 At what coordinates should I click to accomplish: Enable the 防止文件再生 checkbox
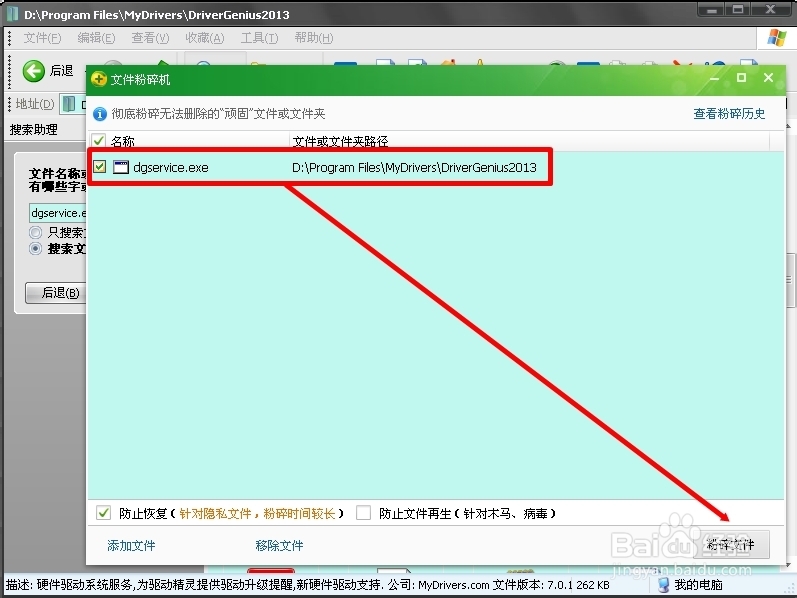pyautogui.click(x=363, y=513)
